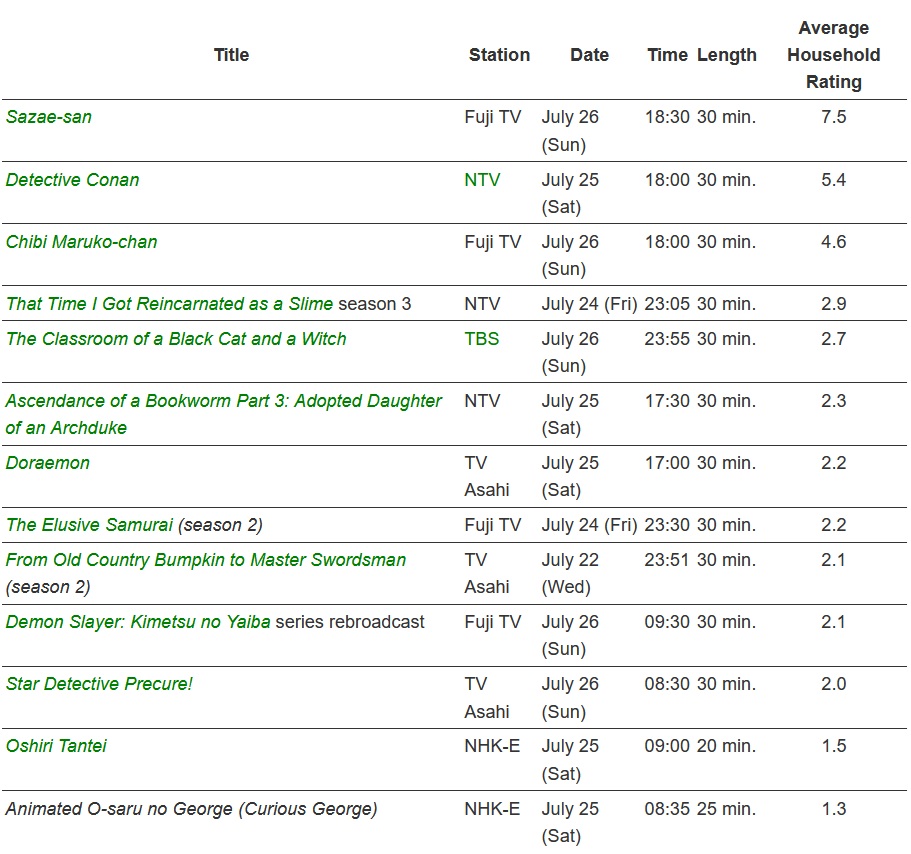Open The Classroom of a Black Cat and a Witch link
This screenshot has height=854, width=911.
coord(176,339)
